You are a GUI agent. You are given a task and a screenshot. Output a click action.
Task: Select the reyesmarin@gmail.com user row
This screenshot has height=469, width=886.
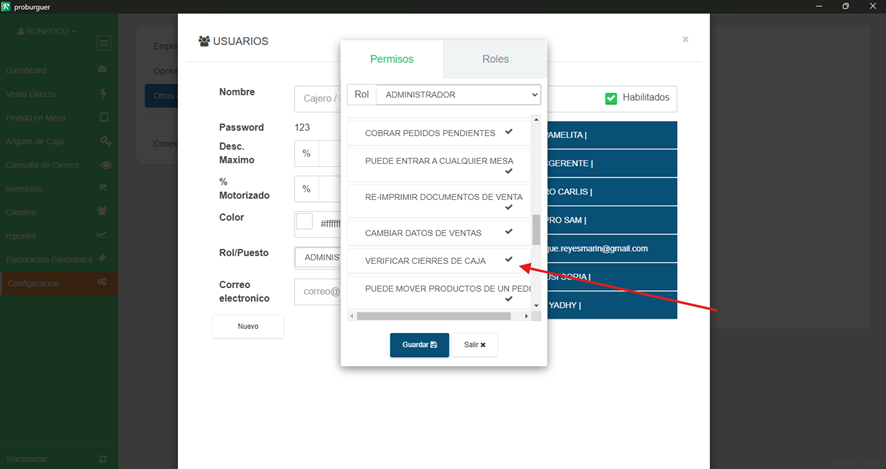[x=612, y=248]
